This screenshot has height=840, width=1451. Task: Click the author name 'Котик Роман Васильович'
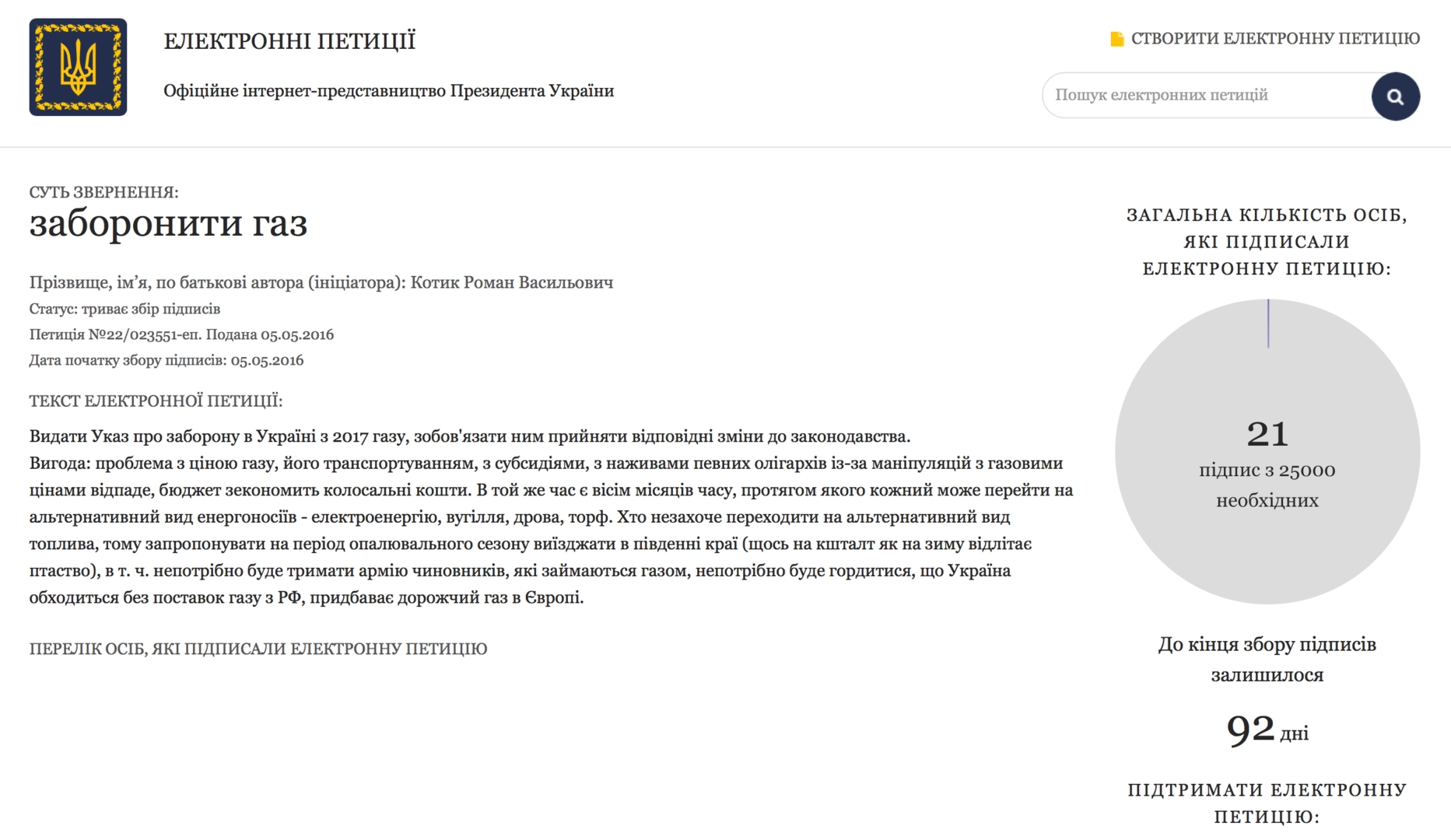tap(511, 282)
